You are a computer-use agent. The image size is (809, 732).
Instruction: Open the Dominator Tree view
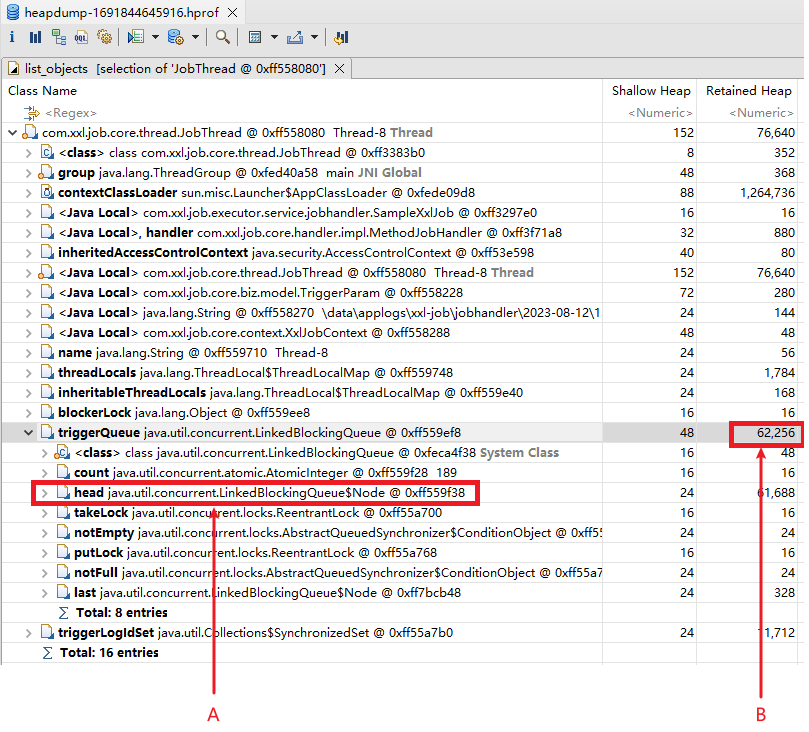[x=58, y=38]
